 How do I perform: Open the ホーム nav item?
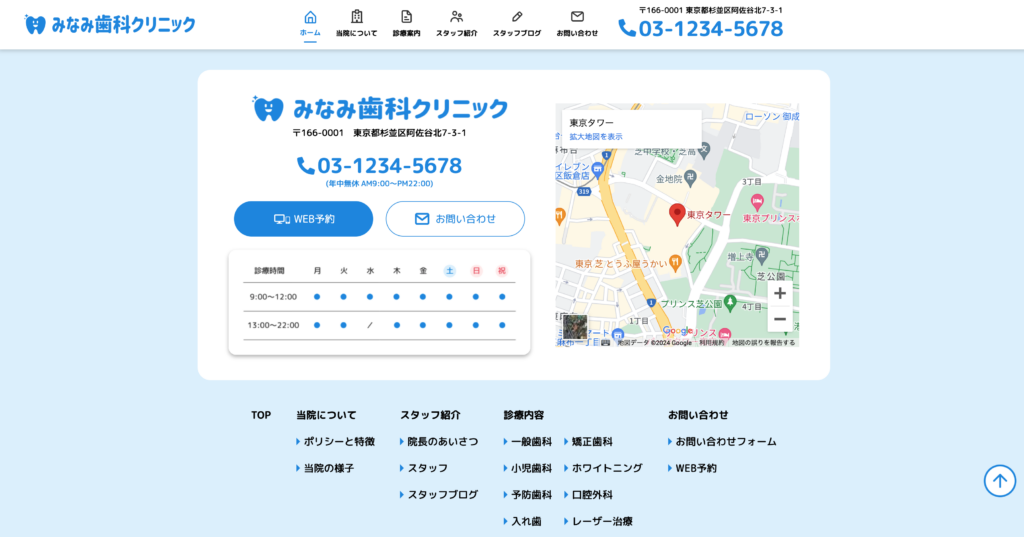point(310,24)
